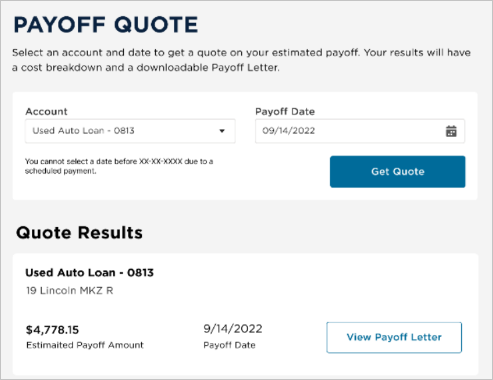Click the Payoff Date caption in results
The image size is (493, 380).
(x=229, y=345)
